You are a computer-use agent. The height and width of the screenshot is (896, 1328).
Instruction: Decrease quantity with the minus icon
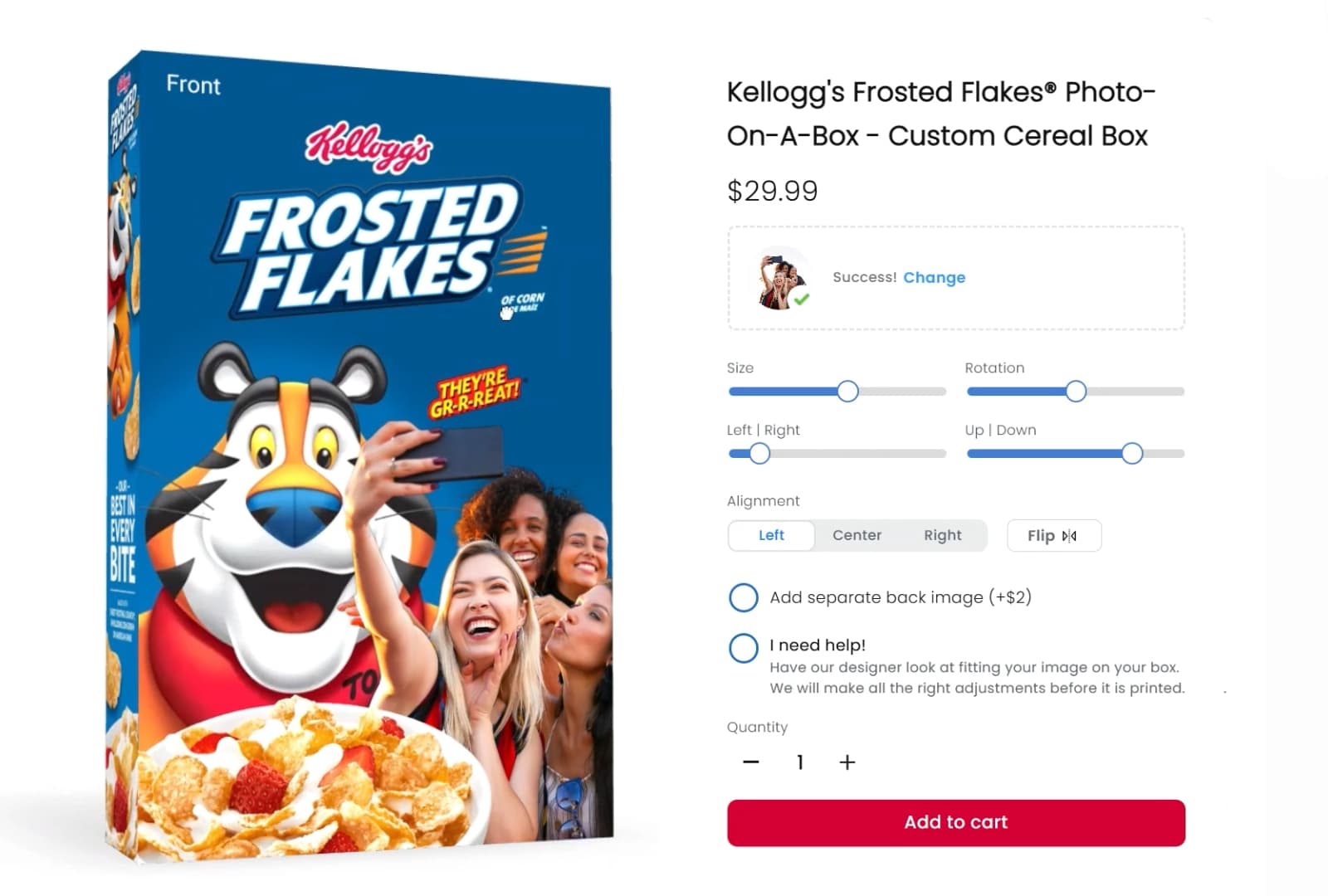pos(751,762)
